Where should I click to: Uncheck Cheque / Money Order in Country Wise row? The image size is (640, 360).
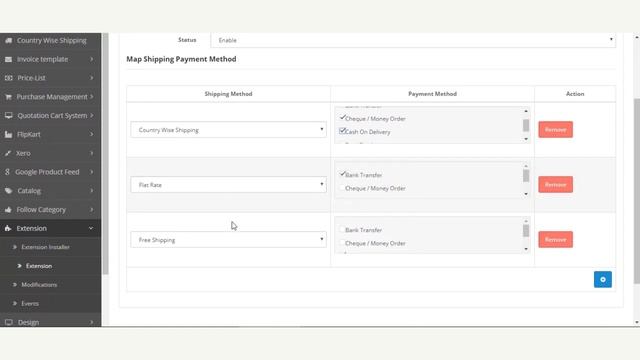click(x=342, y=118)
